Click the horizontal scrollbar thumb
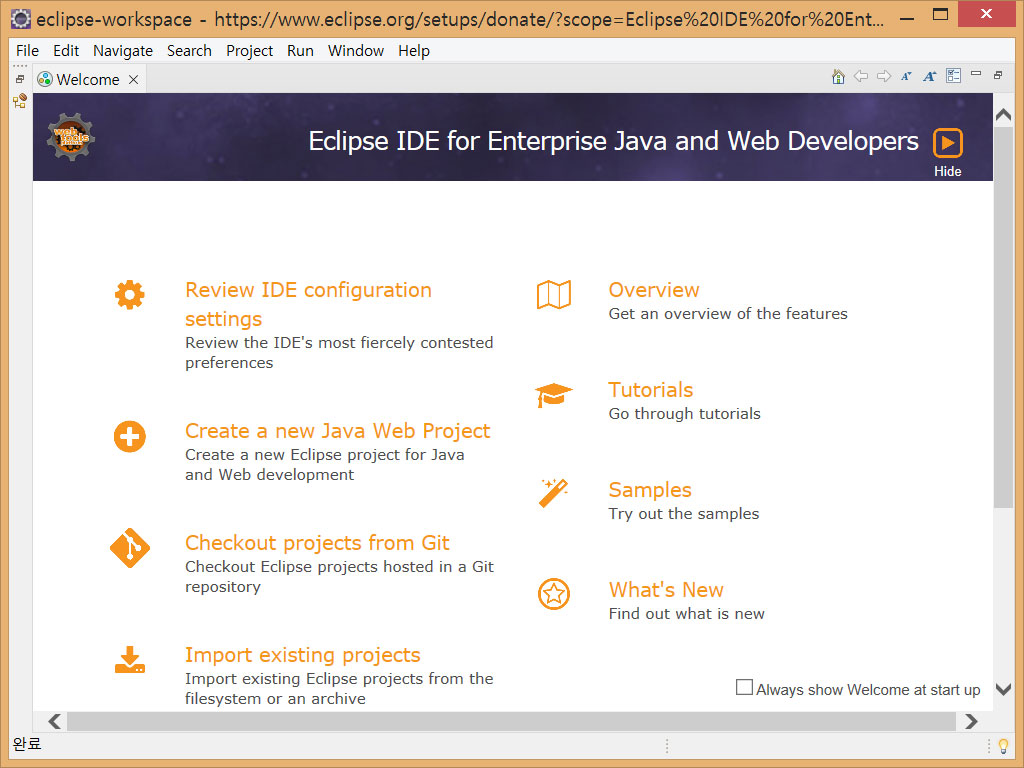The height and width of the screenshot is (768, 1024). pyautogui.click(x=511, y=721)
